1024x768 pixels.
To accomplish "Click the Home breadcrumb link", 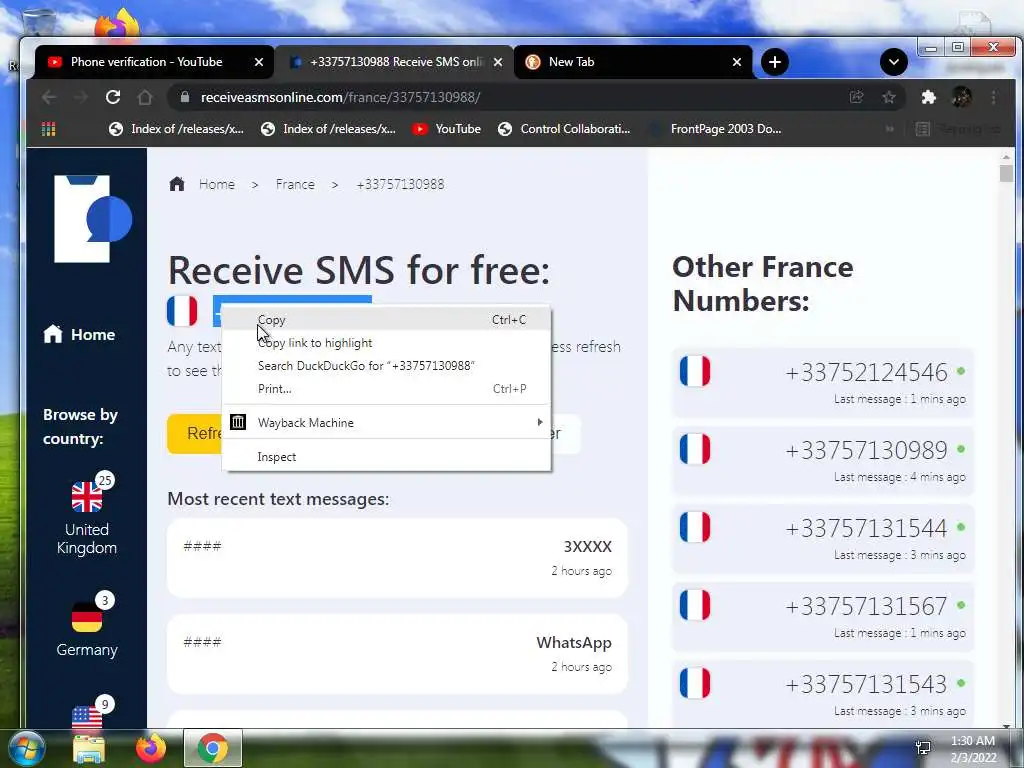I will tap(217, 184).
